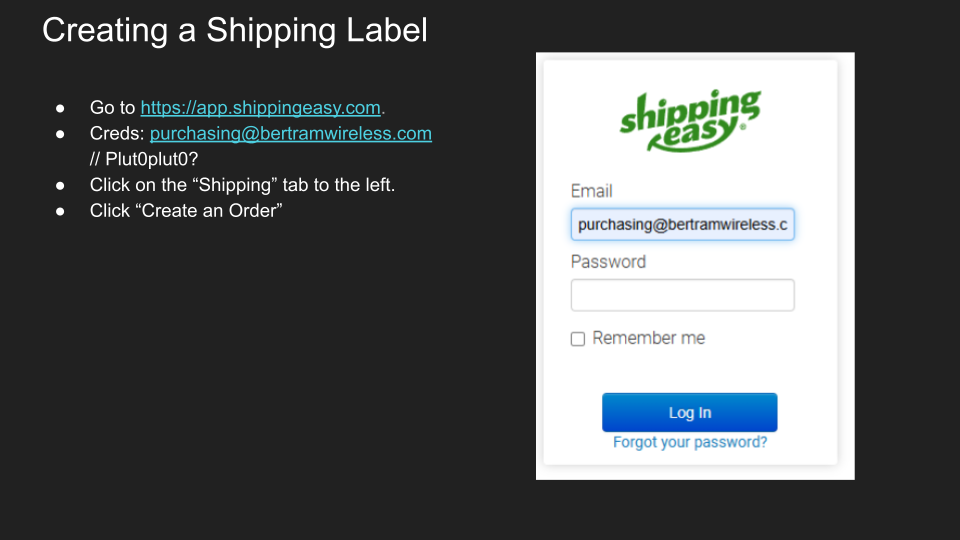This screenshot has height=540, width=960.
Task: Click the Email label above the field
Action: [591, 191]
